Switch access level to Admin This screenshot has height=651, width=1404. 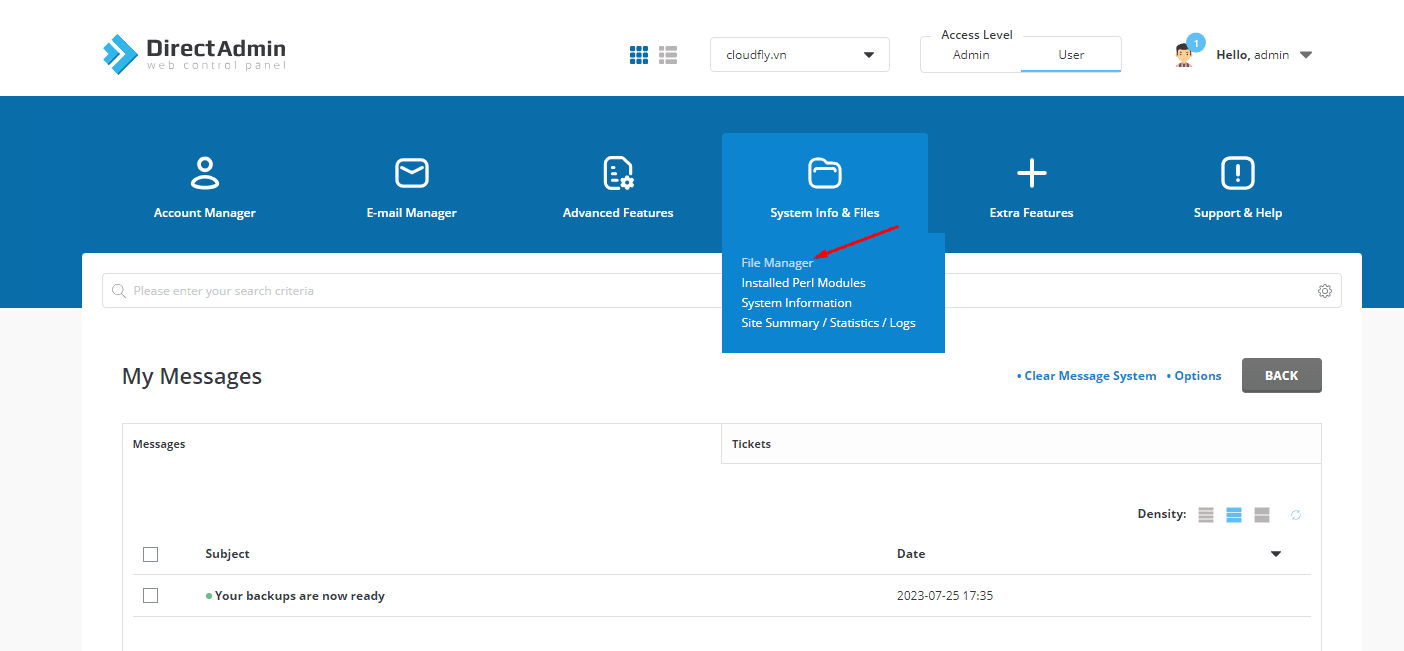971,55
